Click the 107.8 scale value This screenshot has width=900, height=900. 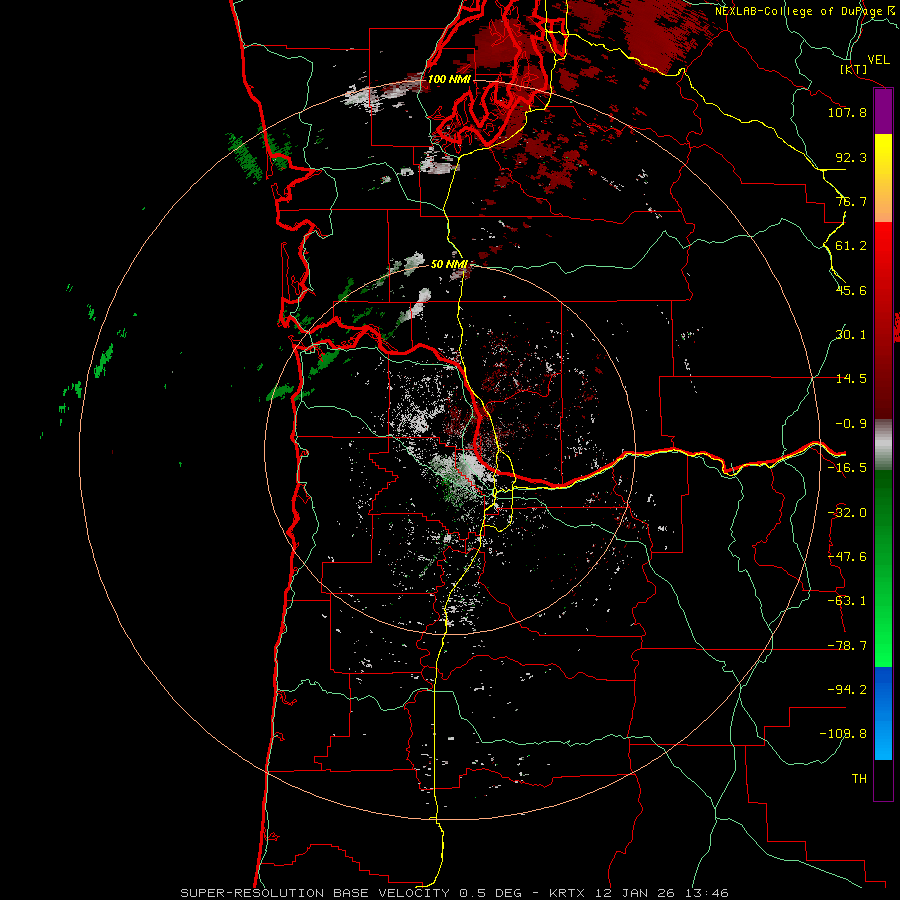tap(847, 112)
